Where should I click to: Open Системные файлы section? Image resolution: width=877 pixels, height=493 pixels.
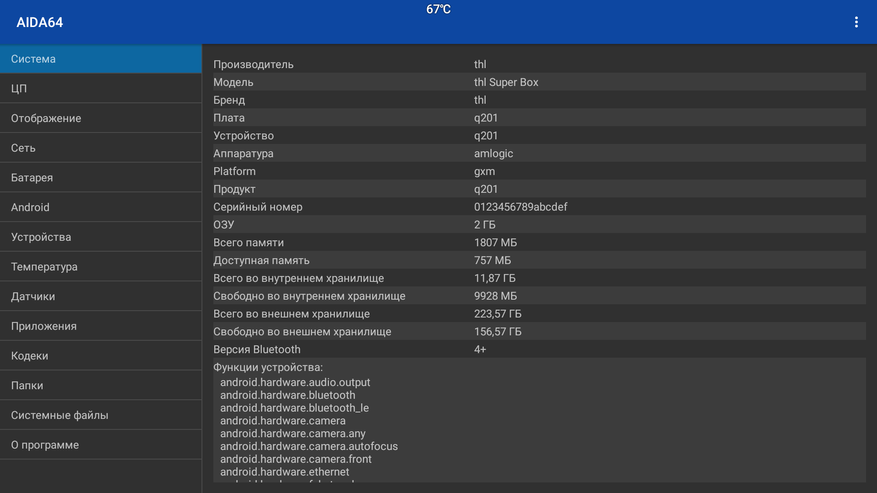(x=101, y=415)
